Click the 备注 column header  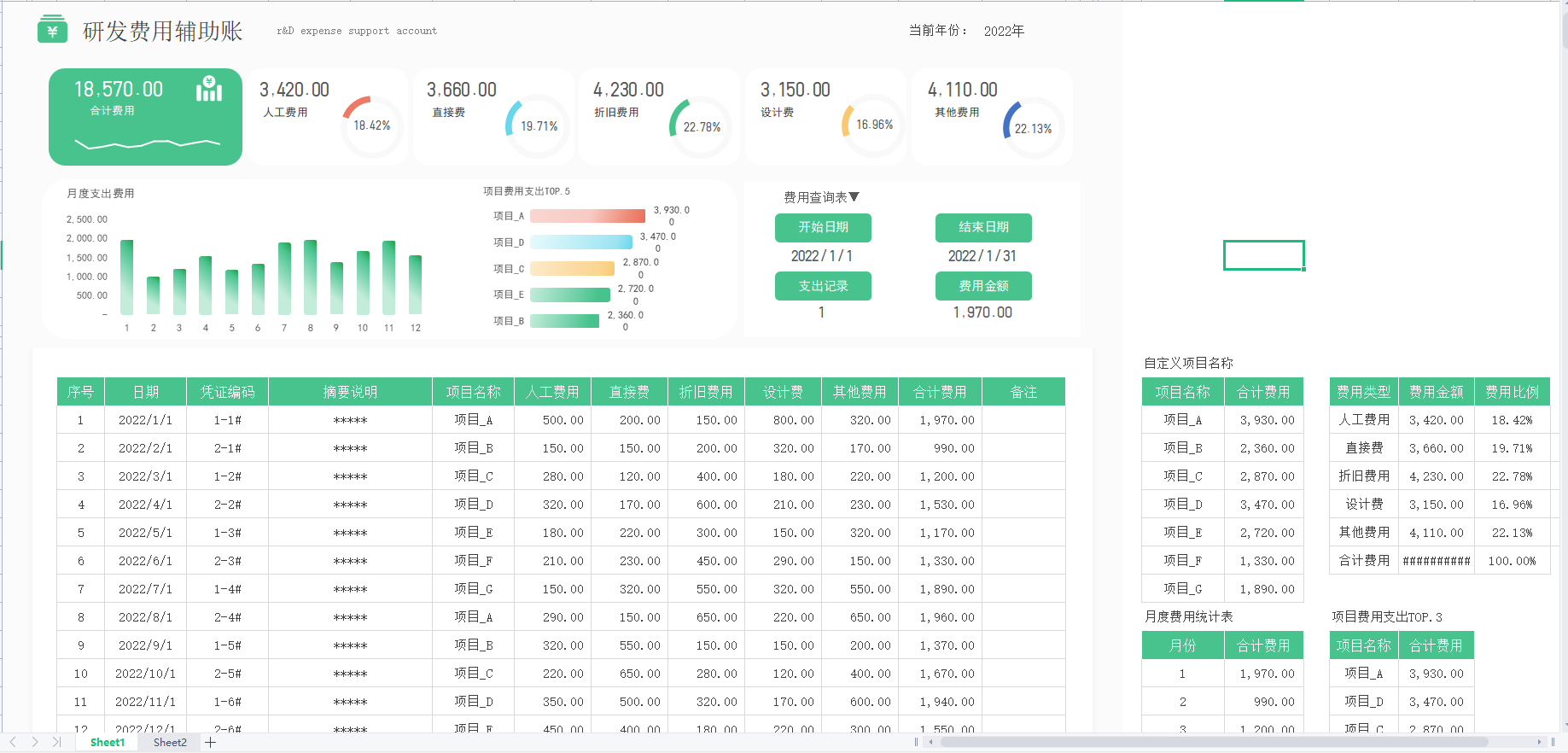click(x=1023, y=392)
